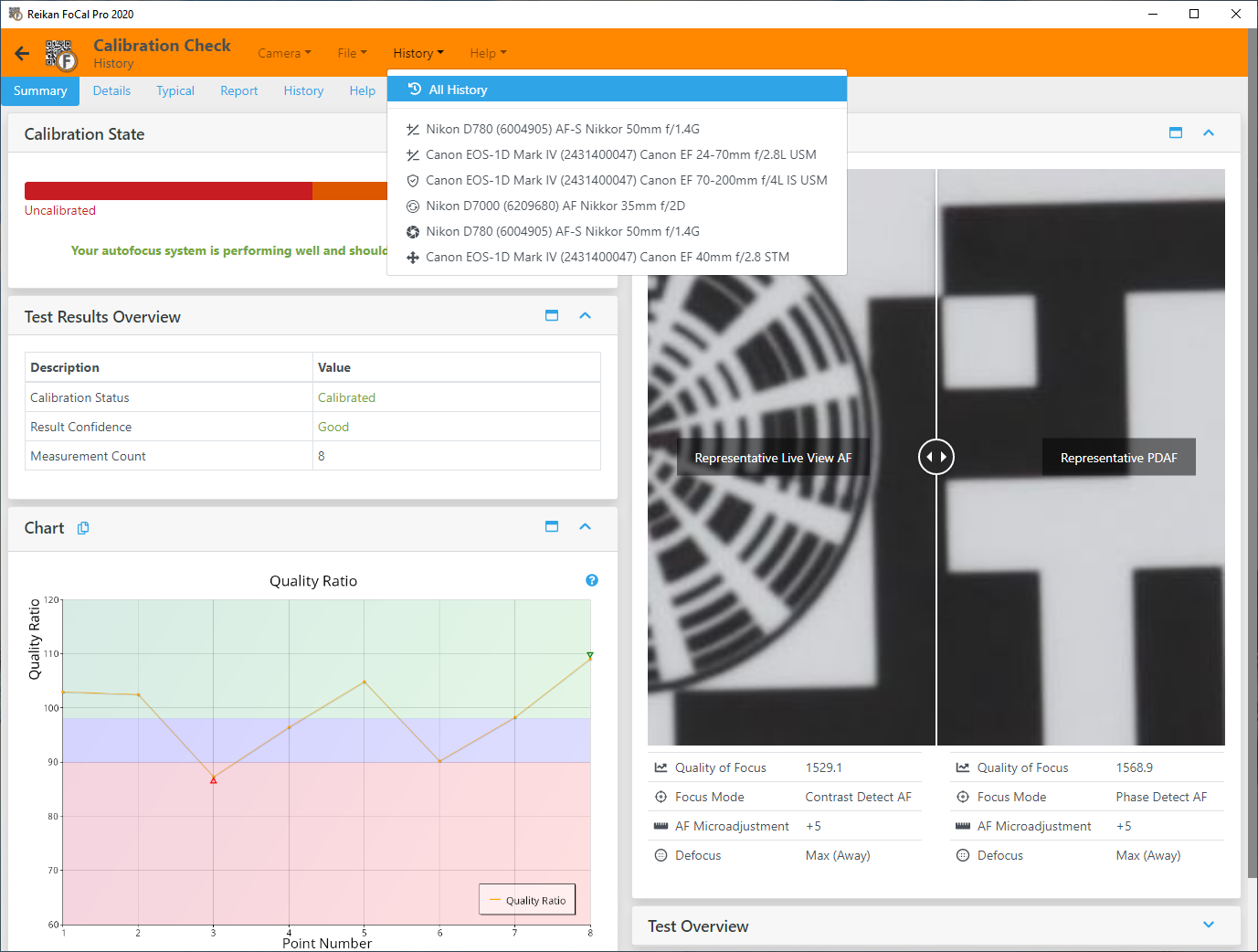
Task: Click the aperture icon of the Nikon D780 entry
Action: 413,232
